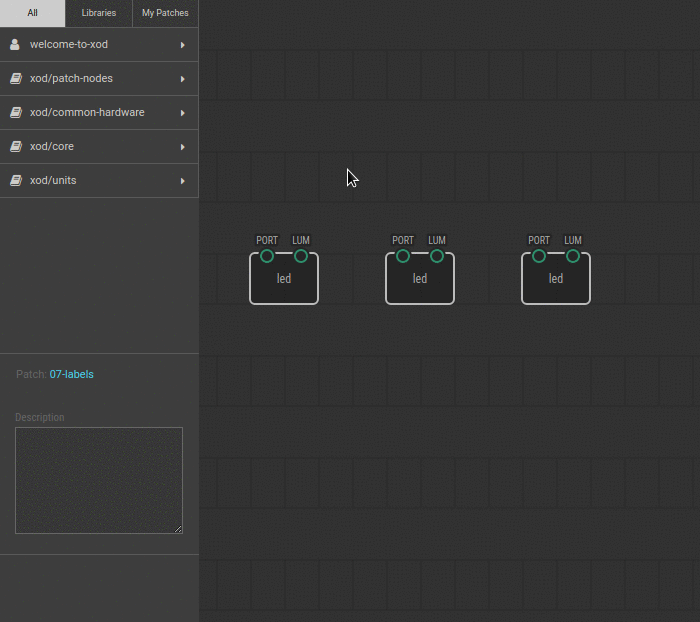Click the book icon beside xod/patch-nodes
The width and height of the screenshot is (700, 622).
coord(15,79)
